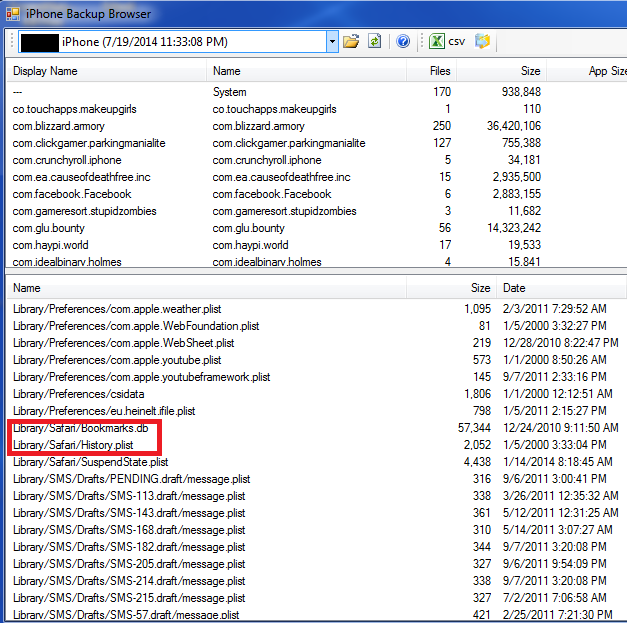627x623 pixels.
Task: Click the 57,344 size of Bookmarks.db
Action: pos(474,428)
